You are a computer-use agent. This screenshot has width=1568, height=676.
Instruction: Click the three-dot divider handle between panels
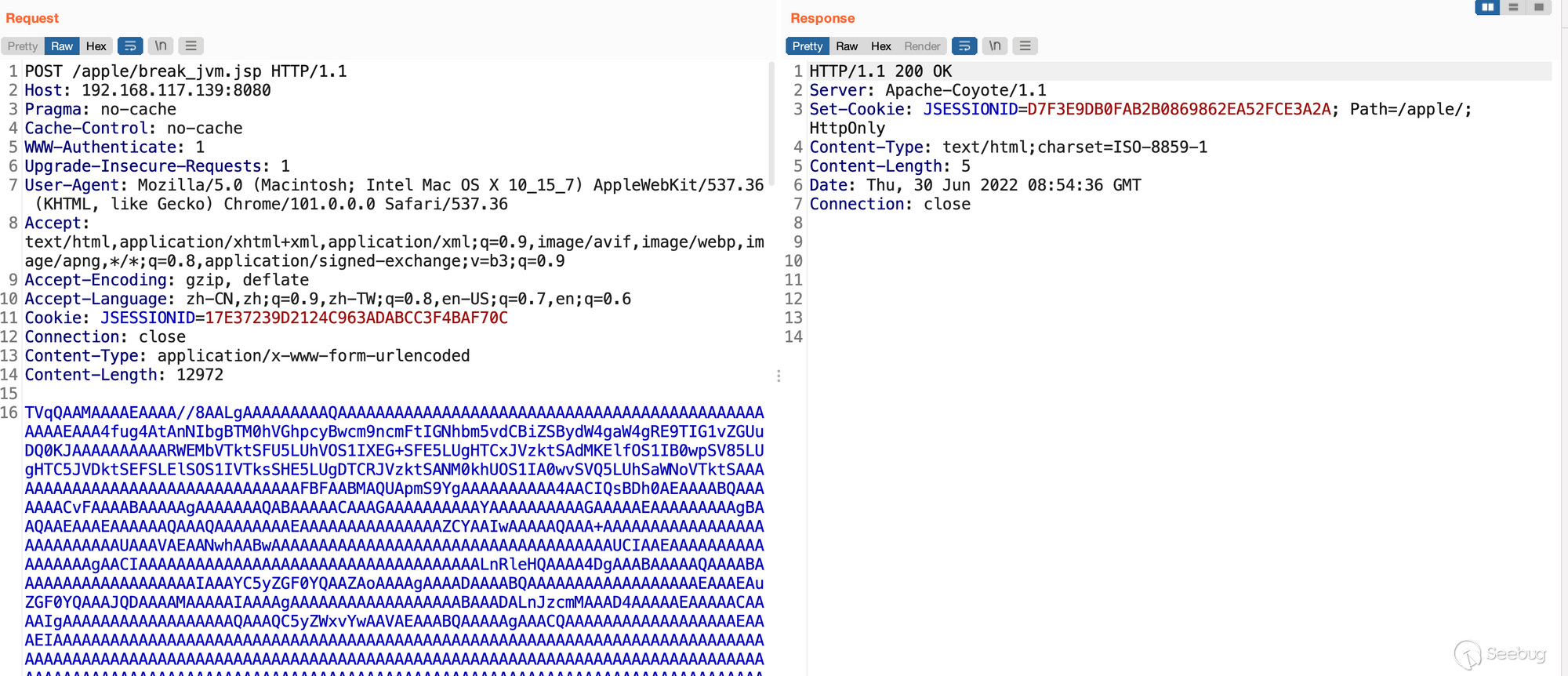tap(779, 376)
